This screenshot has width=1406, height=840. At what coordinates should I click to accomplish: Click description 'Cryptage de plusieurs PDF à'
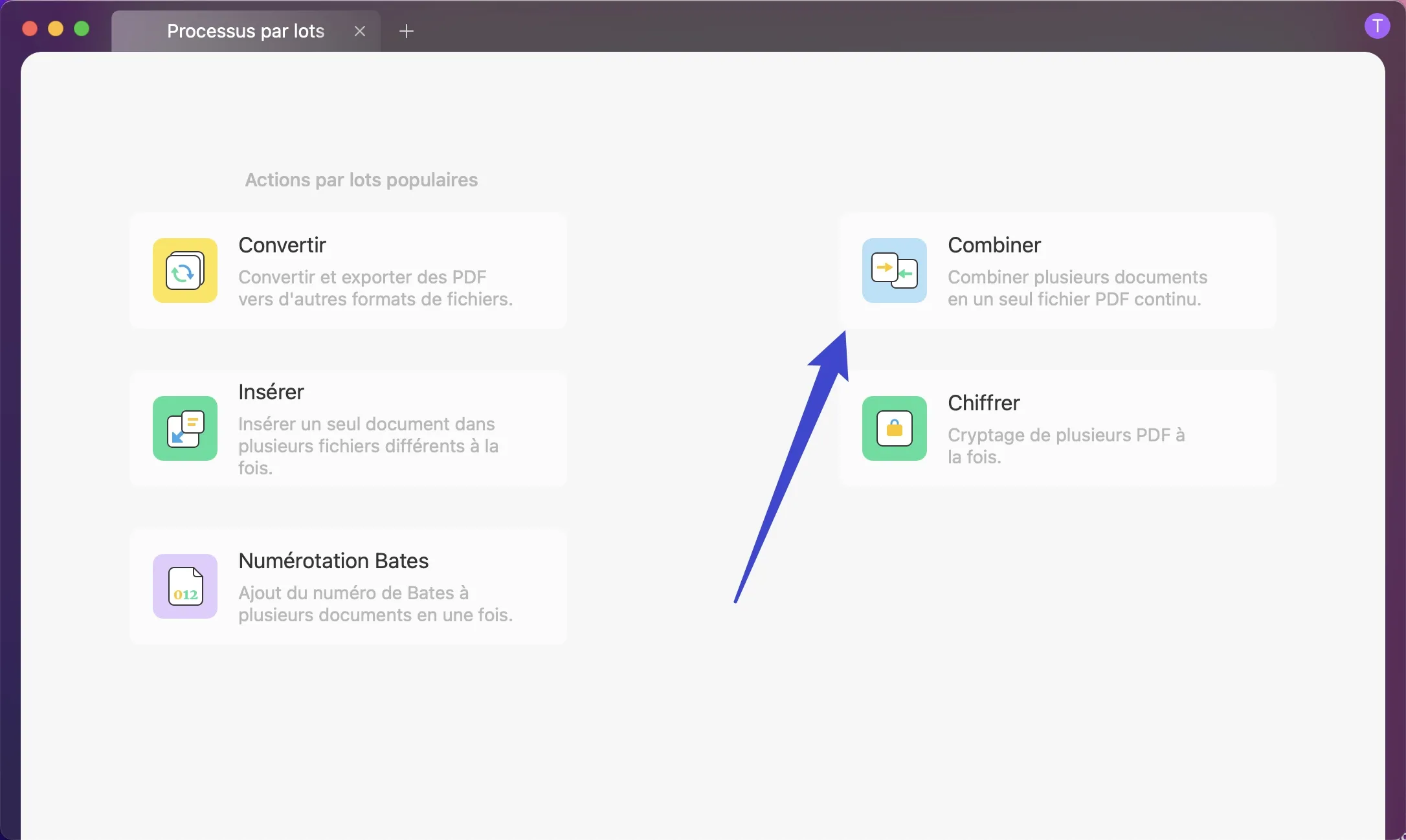tap(1066, 435)
